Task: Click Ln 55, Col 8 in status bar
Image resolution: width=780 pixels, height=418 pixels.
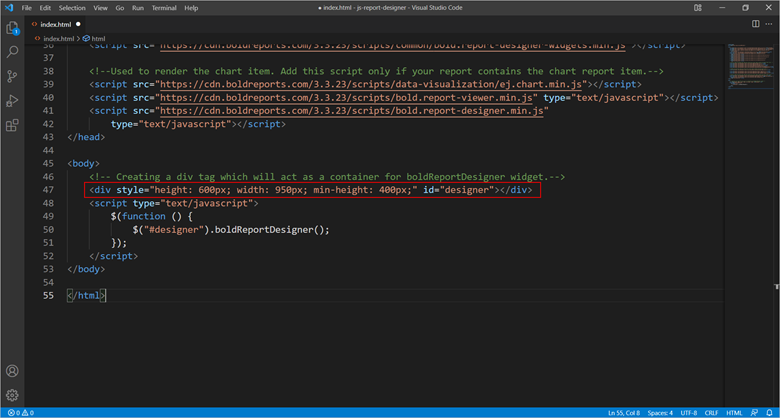Action: coord(624,413)
